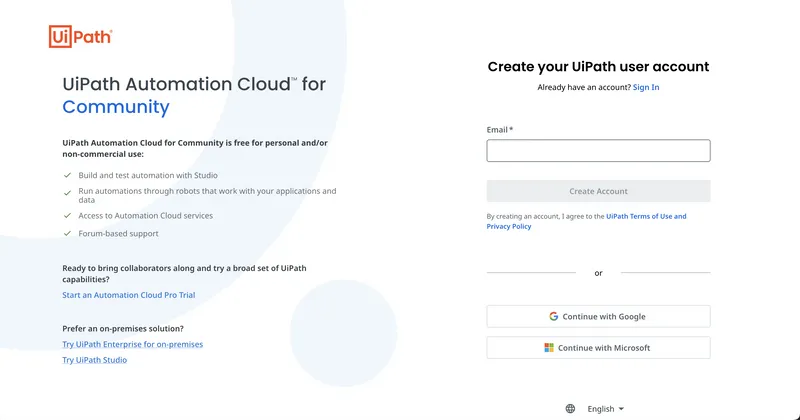Click checkmark beside Forum-based support

(x=67, y=233)
